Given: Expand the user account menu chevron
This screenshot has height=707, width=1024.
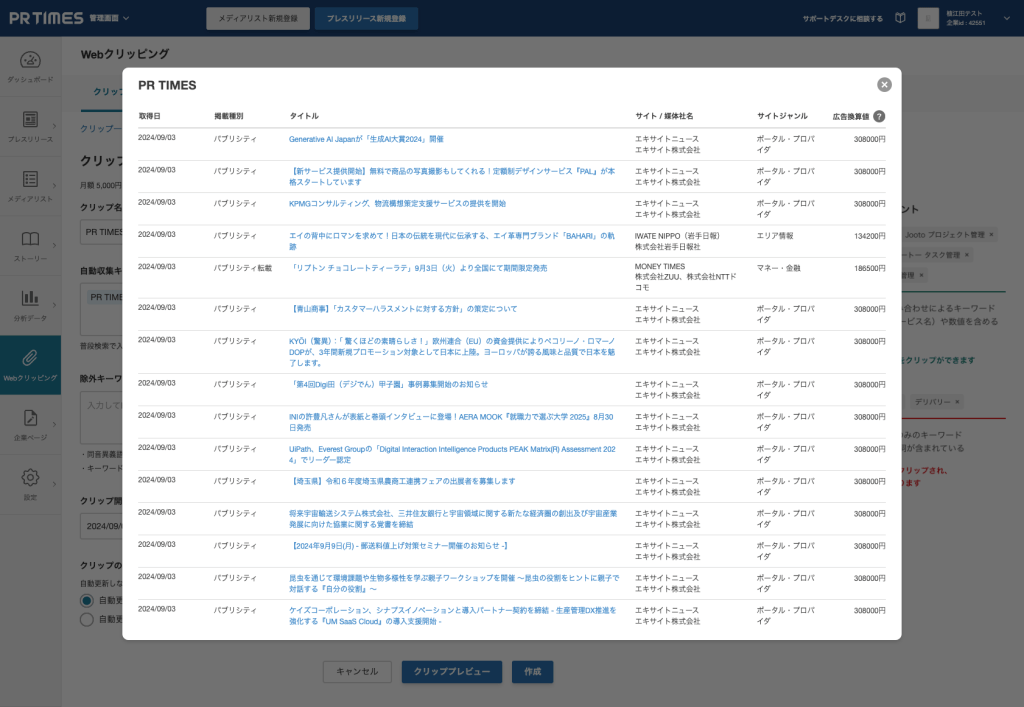Looking at the screenshot, I should tap(1007, 18).
